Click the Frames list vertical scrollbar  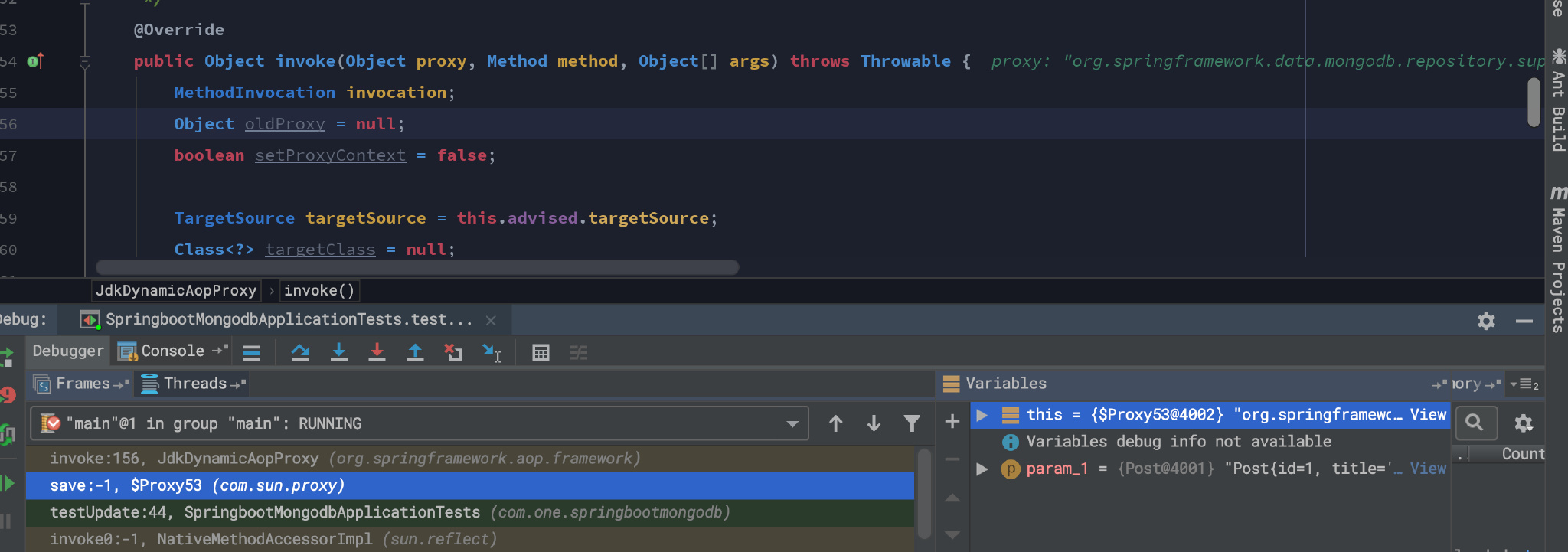pos(924,494)
